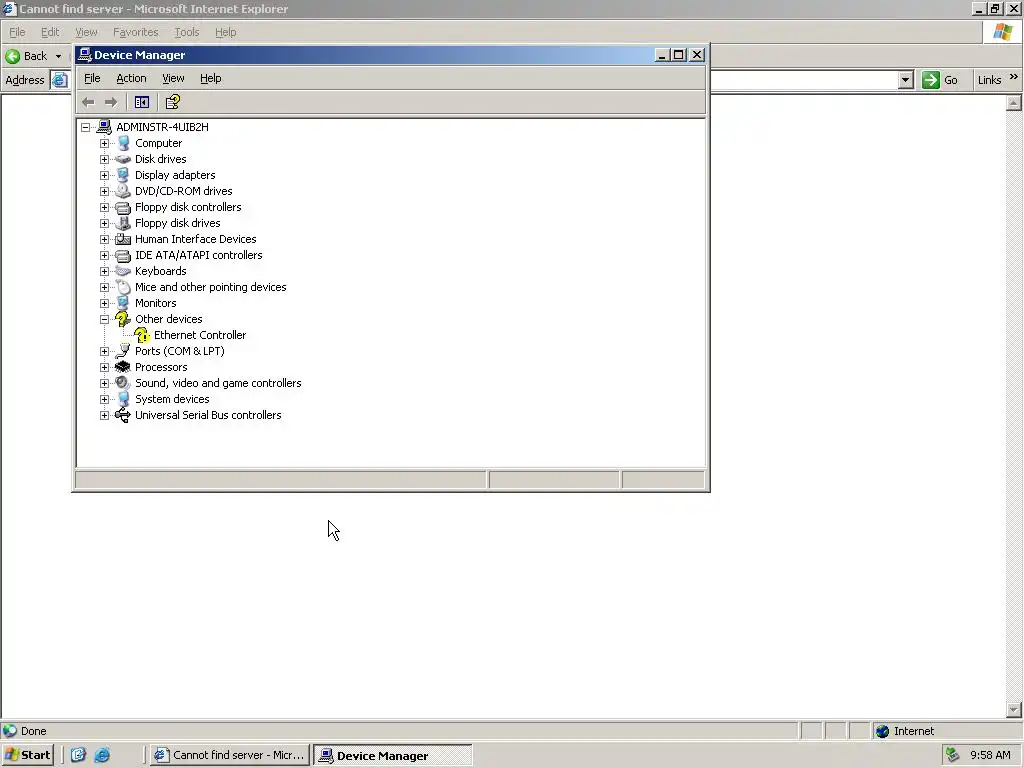Open the address bar dropdown in Internet Explorer
This screenshot has height=768, width=1024.
click(x=905, y=80)
